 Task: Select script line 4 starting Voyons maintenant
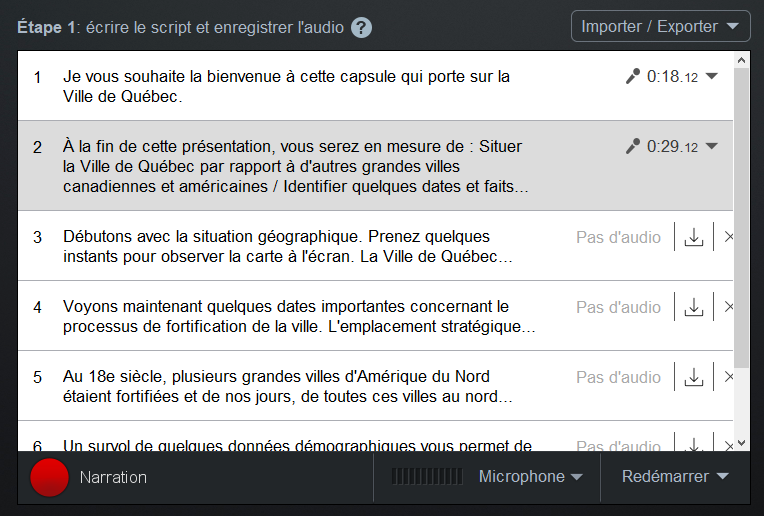click(x=299, y=316)
